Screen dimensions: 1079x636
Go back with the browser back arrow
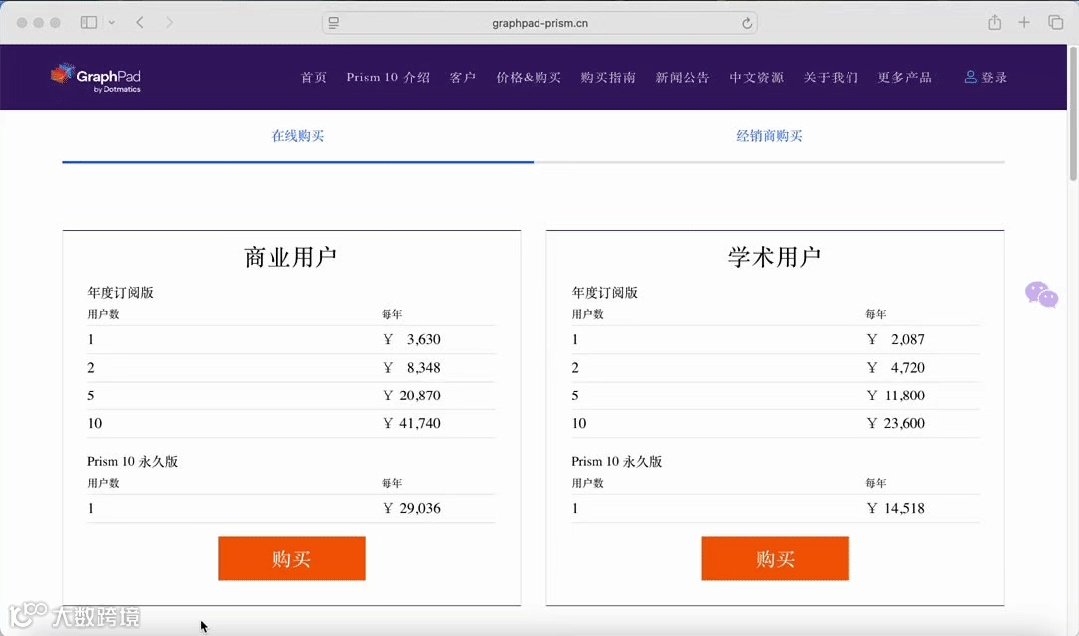[140, 23]
